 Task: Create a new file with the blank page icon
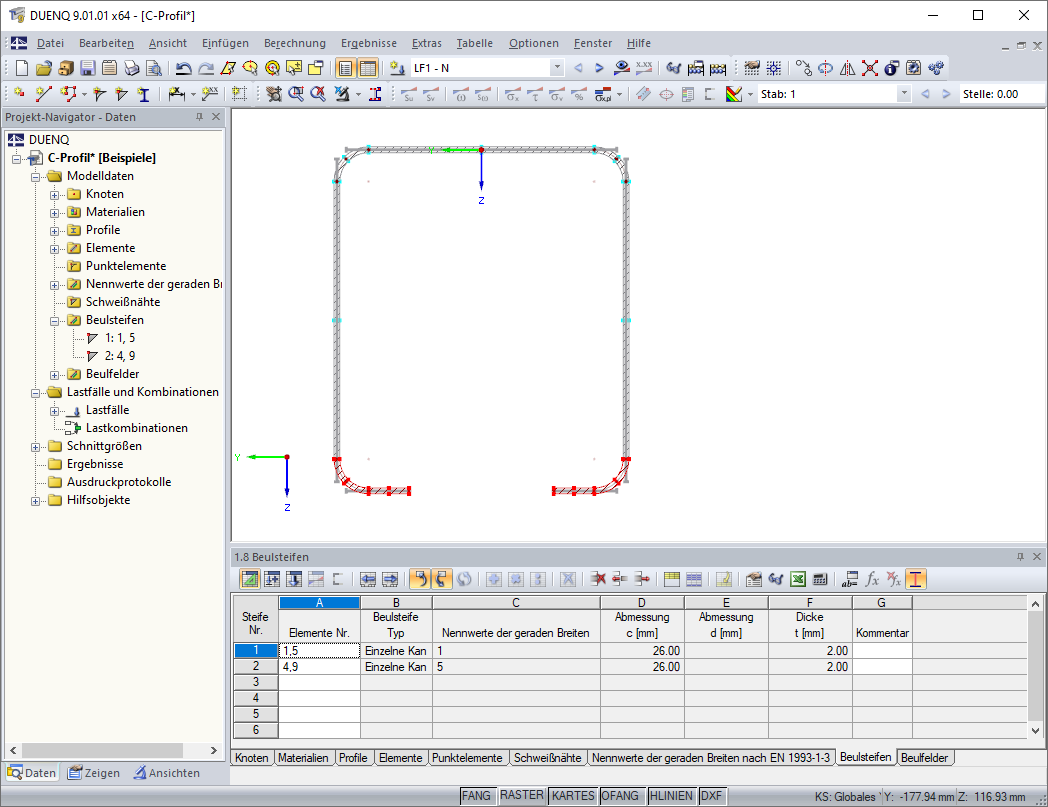22,68
